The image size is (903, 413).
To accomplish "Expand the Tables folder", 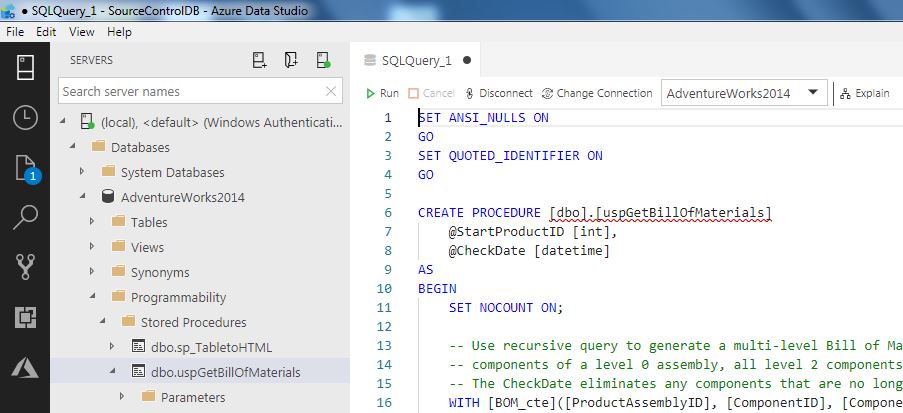I will click(92, 222).
